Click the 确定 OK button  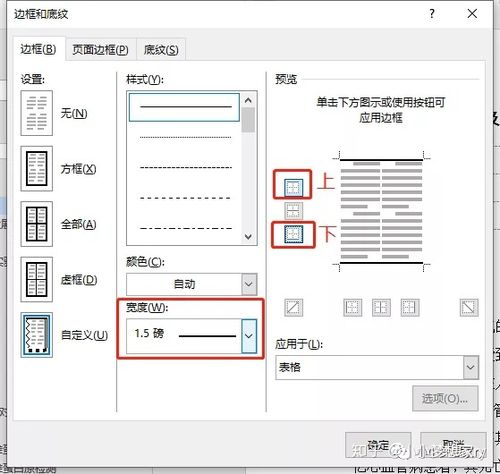click(378, 445)
